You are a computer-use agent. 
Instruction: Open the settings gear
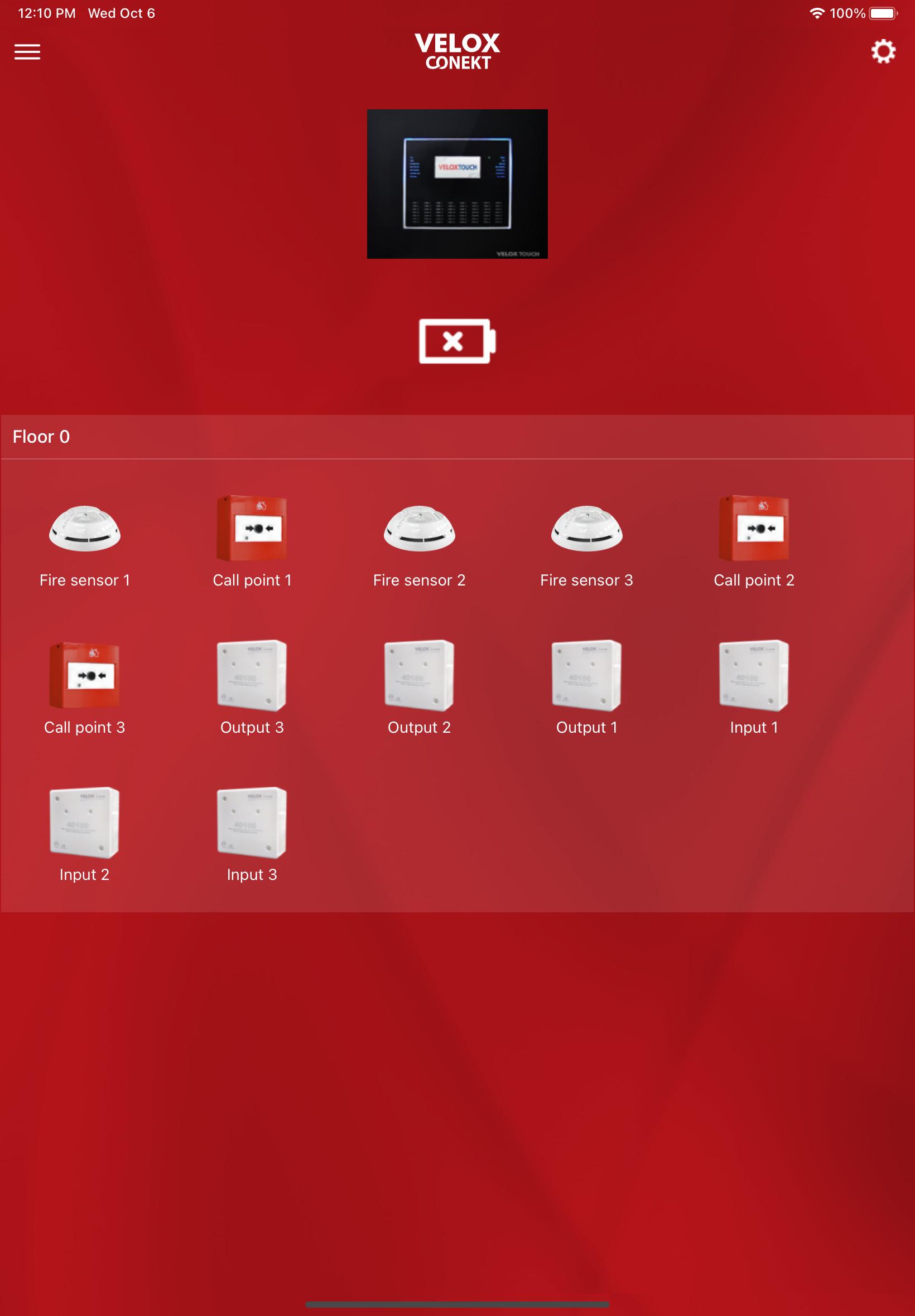883,51
